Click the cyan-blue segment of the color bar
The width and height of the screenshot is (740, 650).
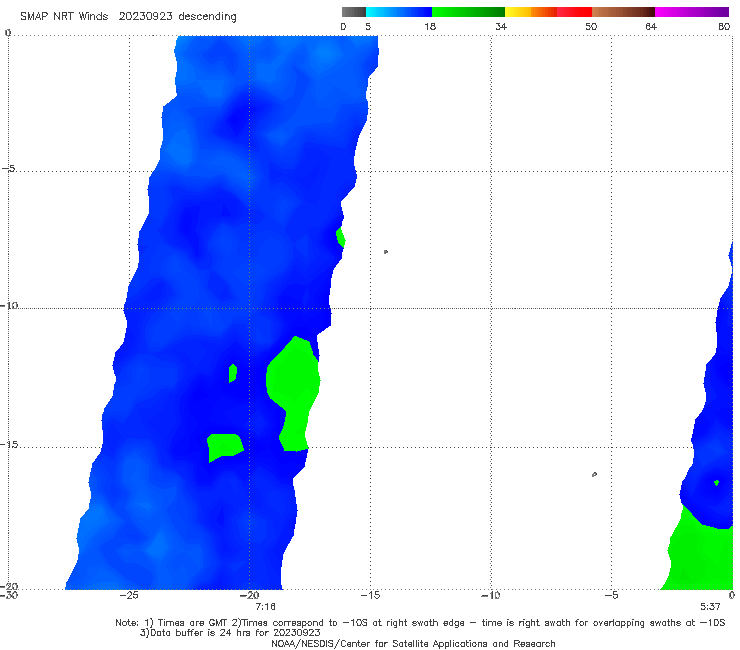pos(399,12)
